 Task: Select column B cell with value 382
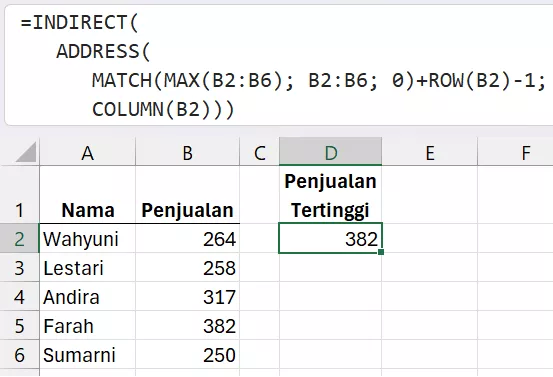pos(187,325)
